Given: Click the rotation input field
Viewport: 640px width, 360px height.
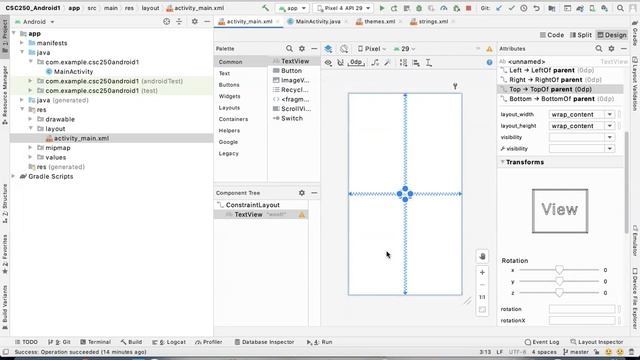Looking at the screenshot, I should pyautogui.click(x=582, y=309).
